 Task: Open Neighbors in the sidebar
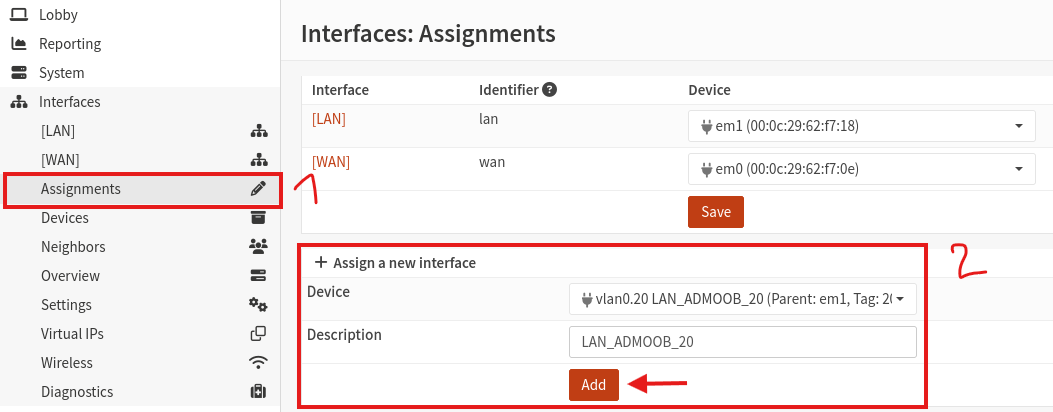(x=73, y=246)
